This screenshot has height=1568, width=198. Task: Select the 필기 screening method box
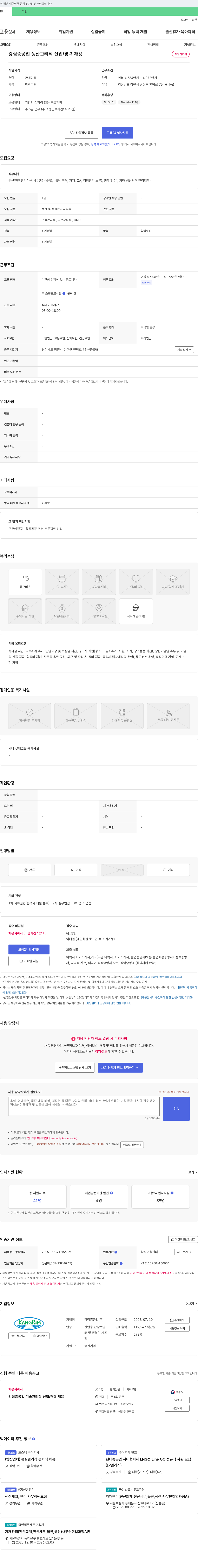coord(122,870)
